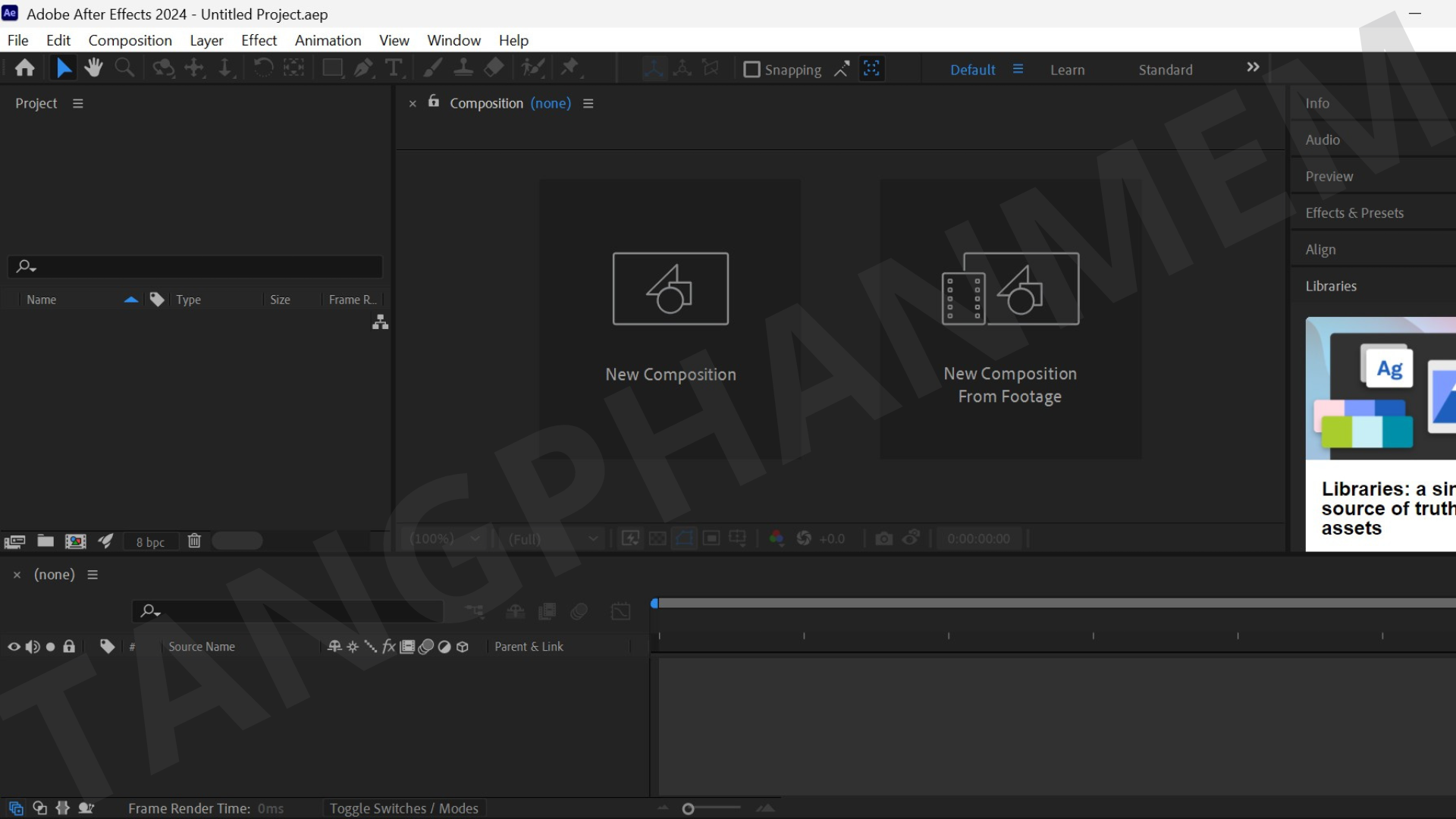This screenshot has height=819, width=1456.
Task: Switch to the Libraries tab
Action: tap(1331, 286)
